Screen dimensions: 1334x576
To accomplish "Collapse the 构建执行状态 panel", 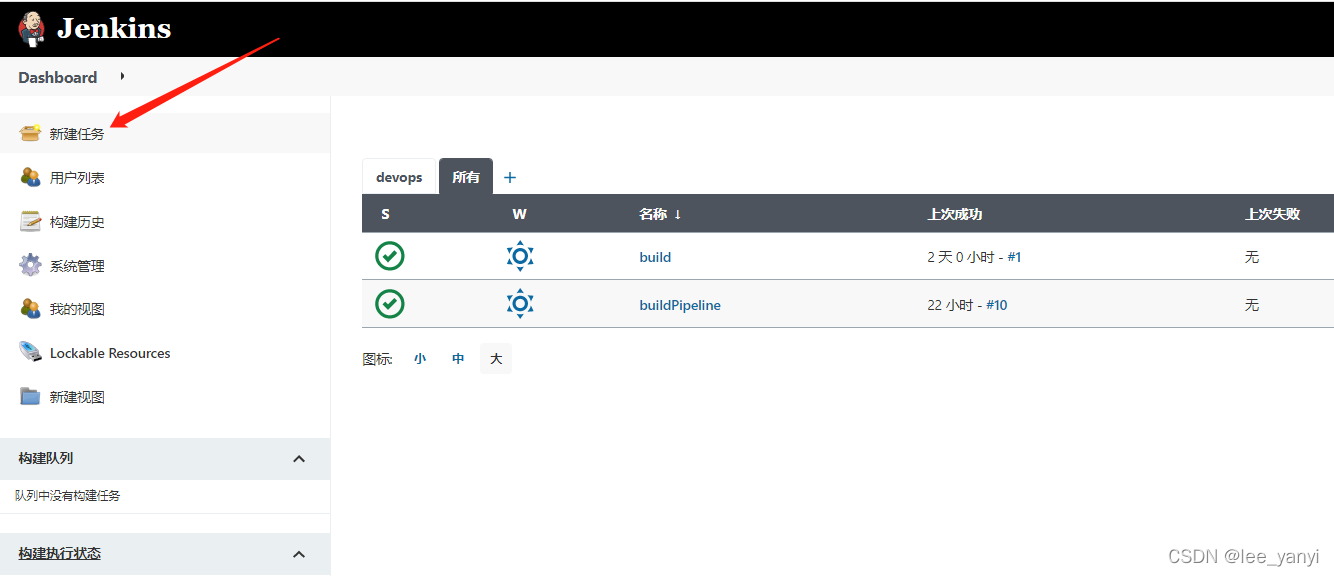I will click(x=298, y=553).
